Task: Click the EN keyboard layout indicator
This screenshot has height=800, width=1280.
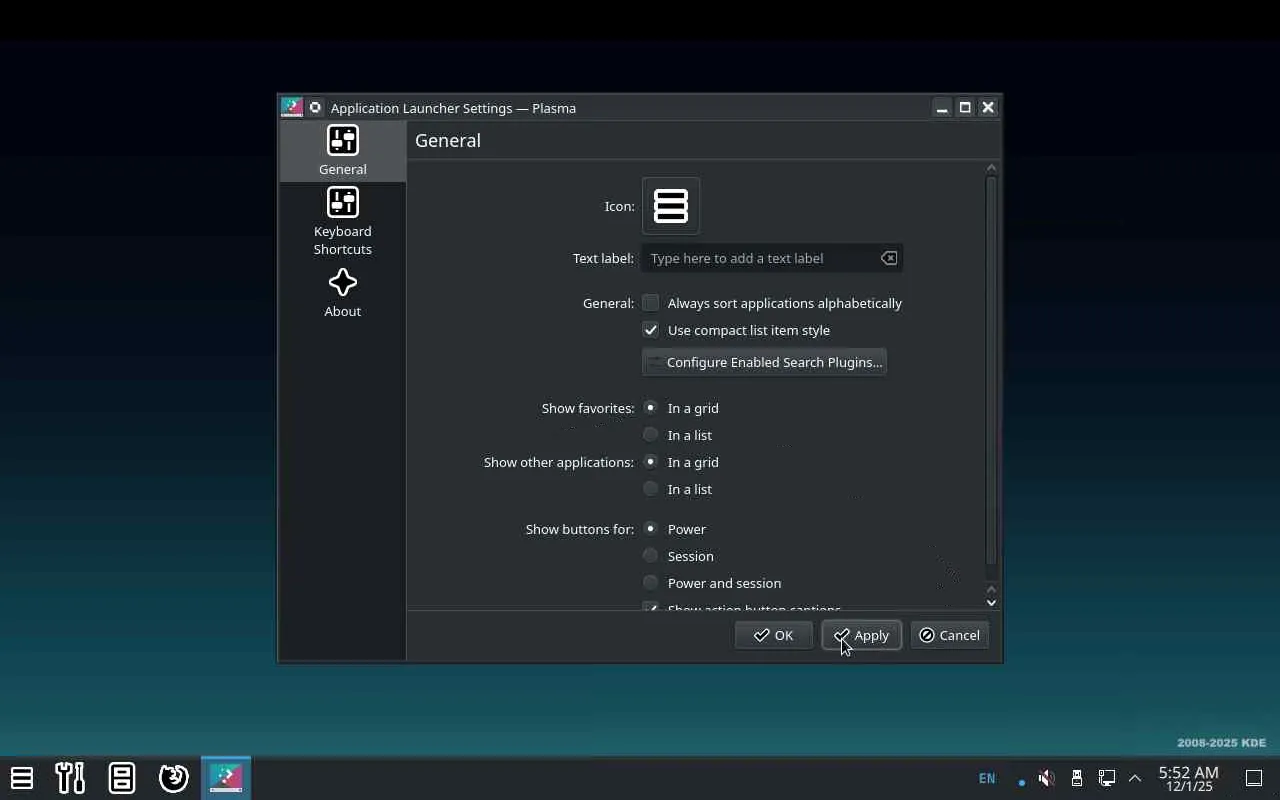Action: (987, 778)
